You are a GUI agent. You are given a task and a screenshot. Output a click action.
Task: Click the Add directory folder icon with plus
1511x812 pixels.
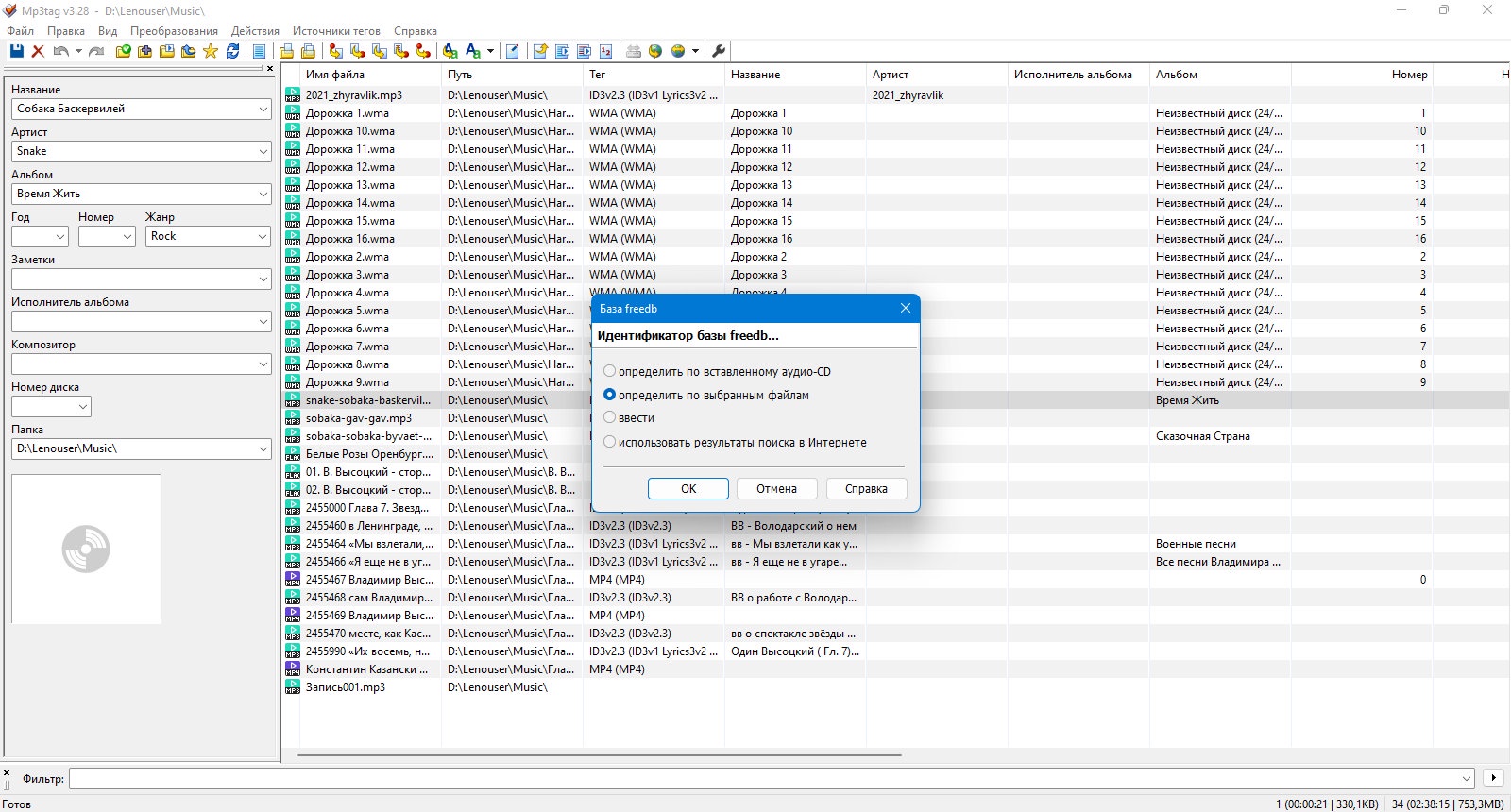click(x=144, y=51)
